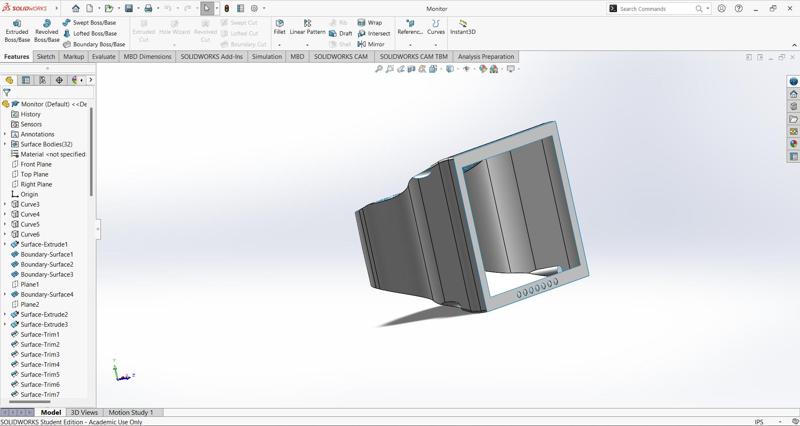Open File Properties icon
The width and height of the screenshot is (800, 426).
(x=240, y=9)
